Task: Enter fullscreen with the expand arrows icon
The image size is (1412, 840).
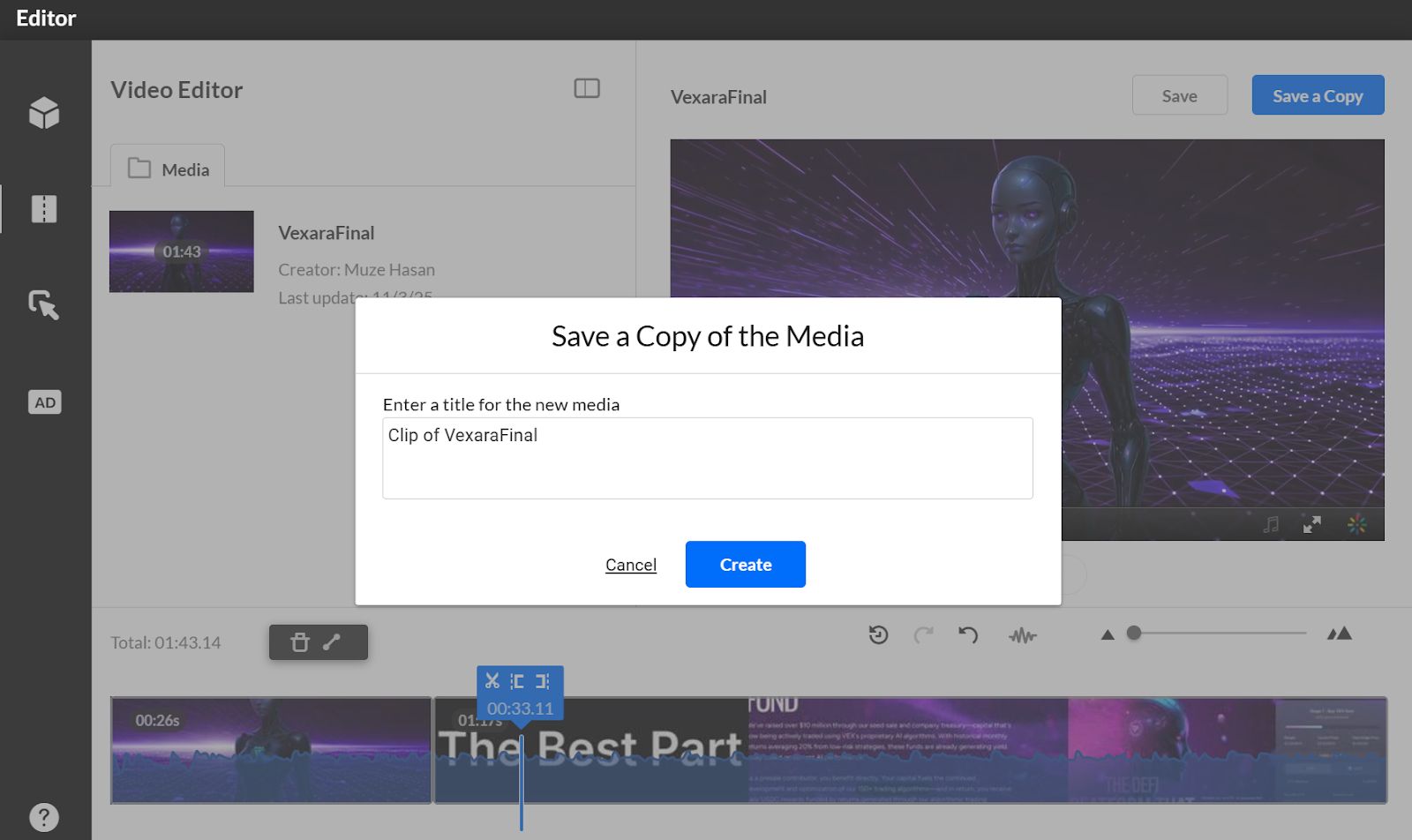Action: coord(1312,524)
